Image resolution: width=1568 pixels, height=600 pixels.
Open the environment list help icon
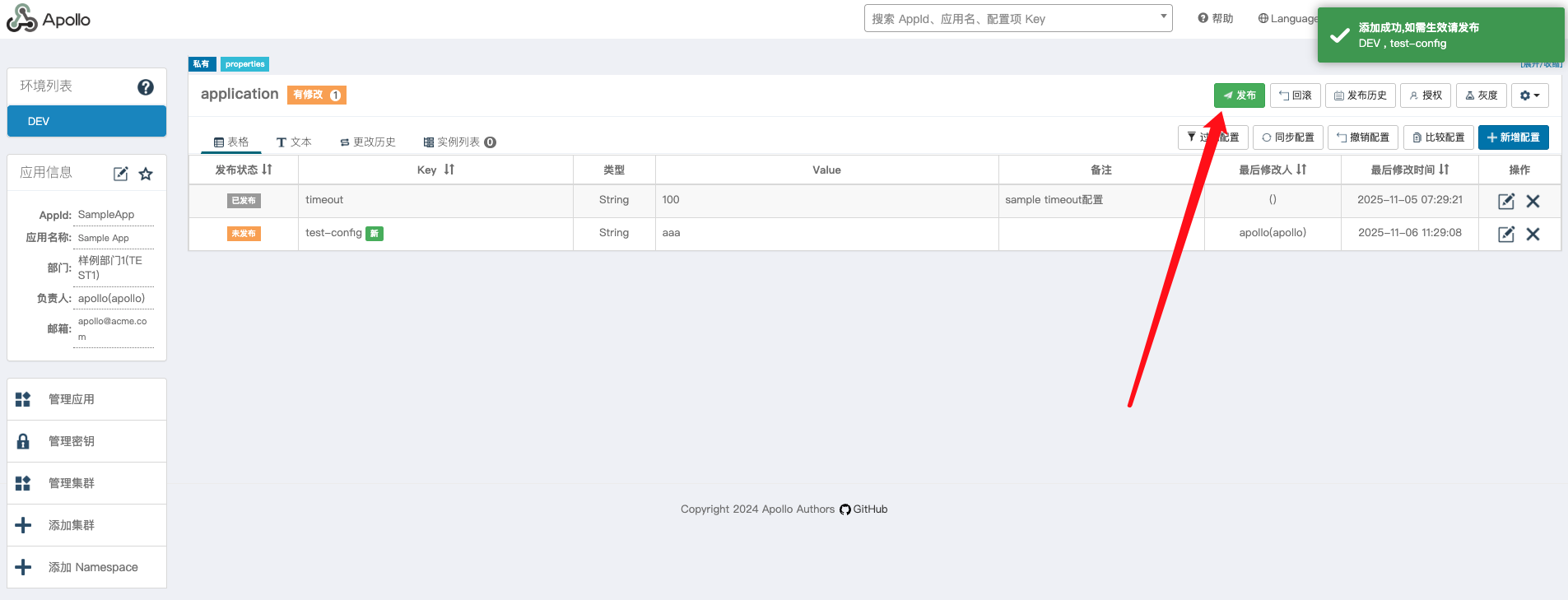pyautogui.click(x=146, y=87)
